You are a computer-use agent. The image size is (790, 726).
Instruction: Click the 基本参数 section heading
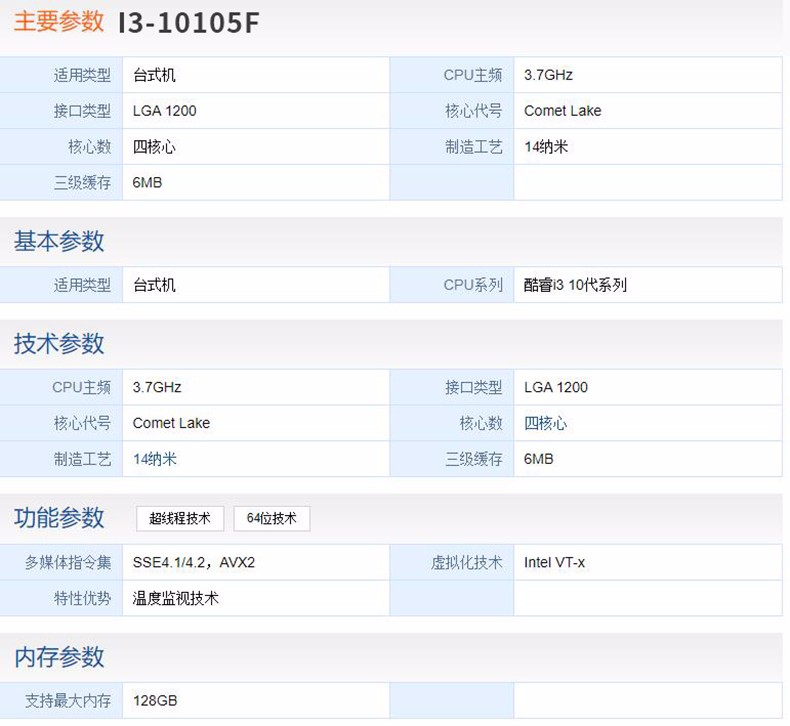click(59, 241)
